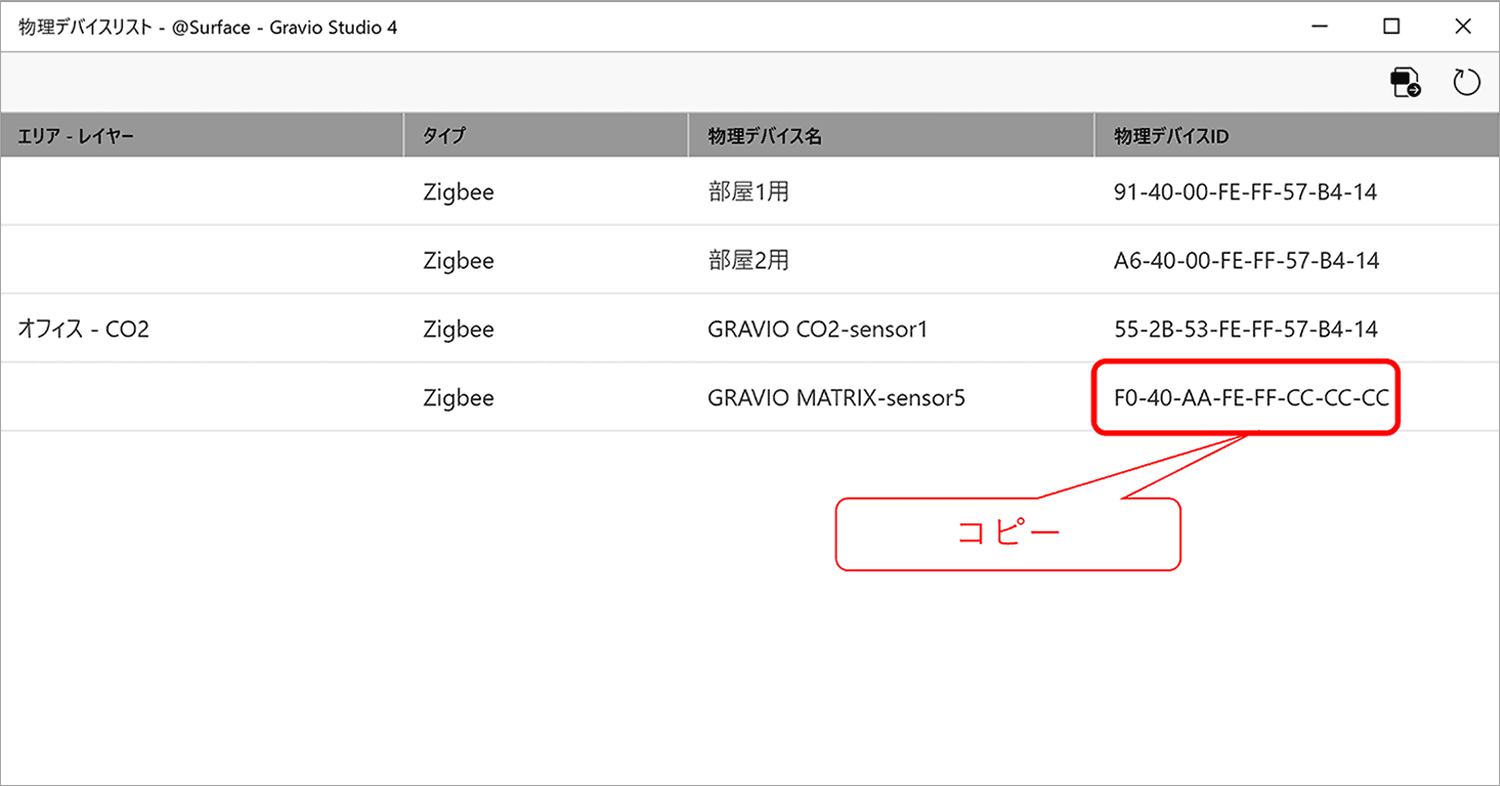The height and width of the screenshot is (786, 1500).
Task: Sort by 物理デバイスID column header
Action: point(1297,136)
